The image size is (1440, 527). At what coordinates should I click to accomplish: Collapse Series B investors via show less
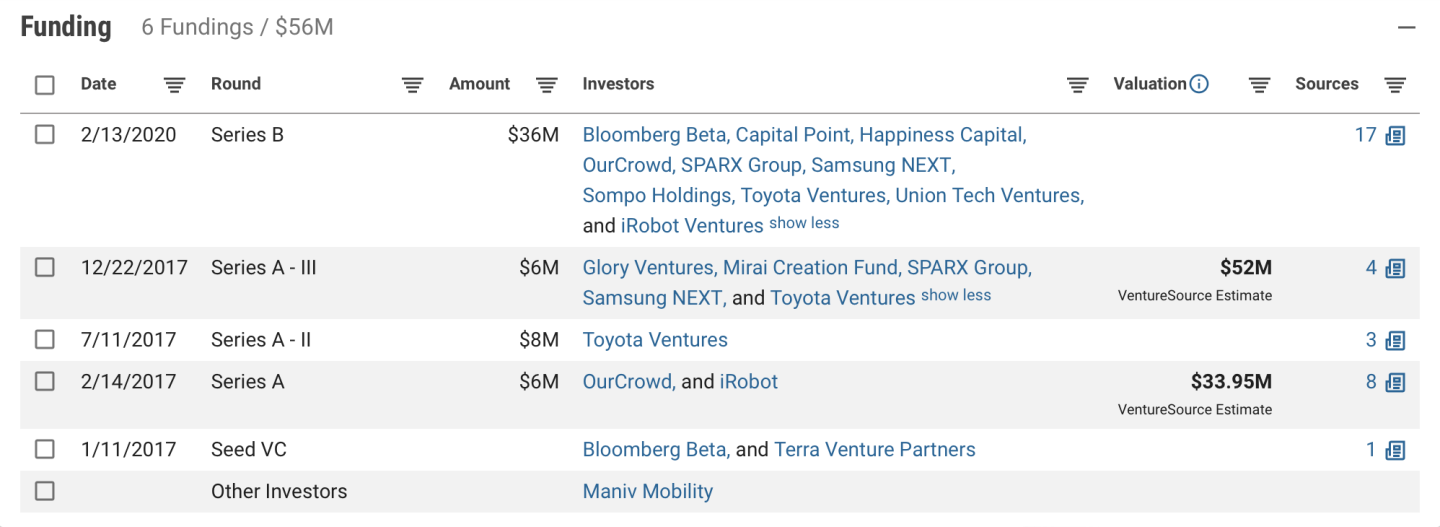pyautogui.click(x=804, y=223)
